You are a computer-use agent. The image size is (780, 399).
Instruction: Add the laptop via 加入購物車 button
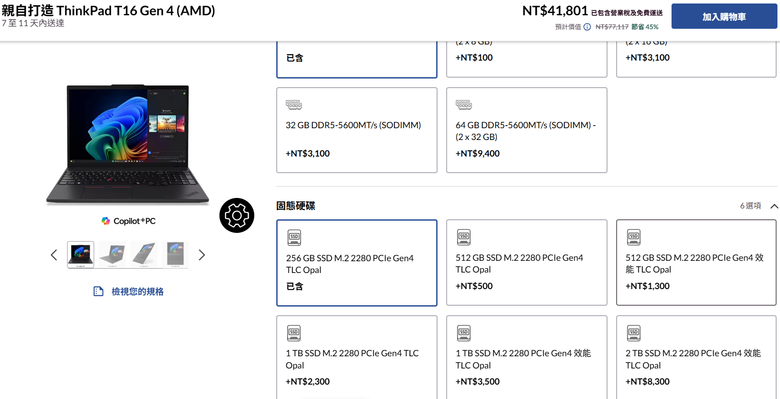click(x=724, y=17)
